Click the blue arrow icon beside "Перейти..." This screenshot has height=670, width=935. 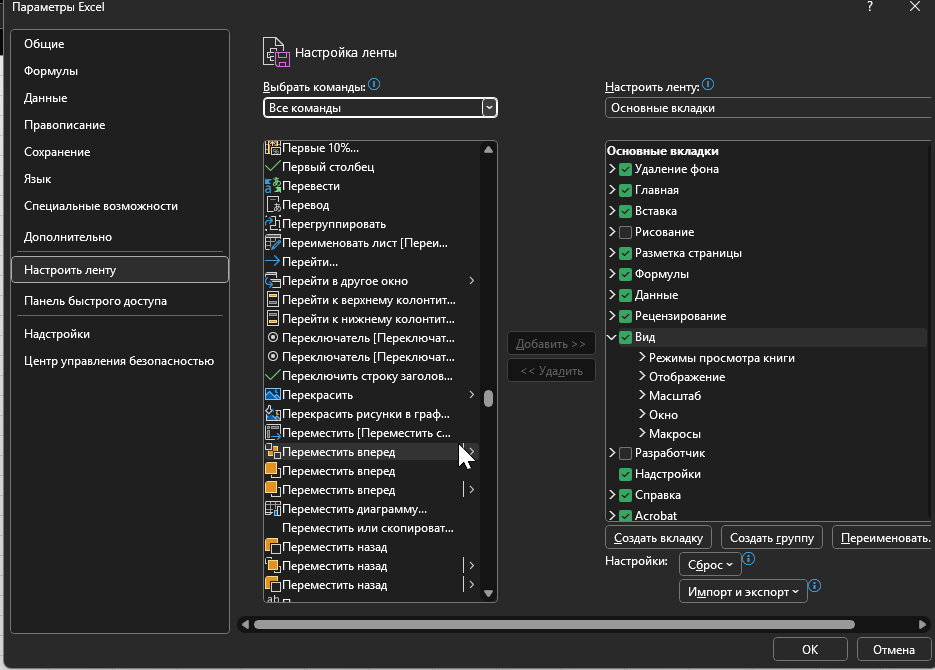click(273, 262)
